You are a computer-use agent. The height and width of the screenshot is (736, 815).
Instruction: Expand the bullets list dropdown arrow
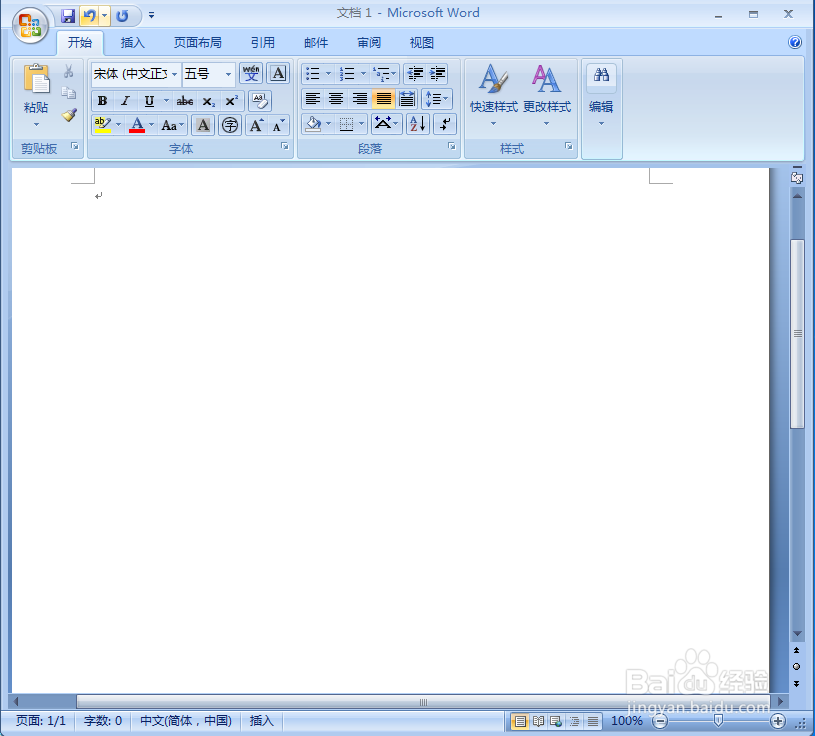tap(328, 74)
